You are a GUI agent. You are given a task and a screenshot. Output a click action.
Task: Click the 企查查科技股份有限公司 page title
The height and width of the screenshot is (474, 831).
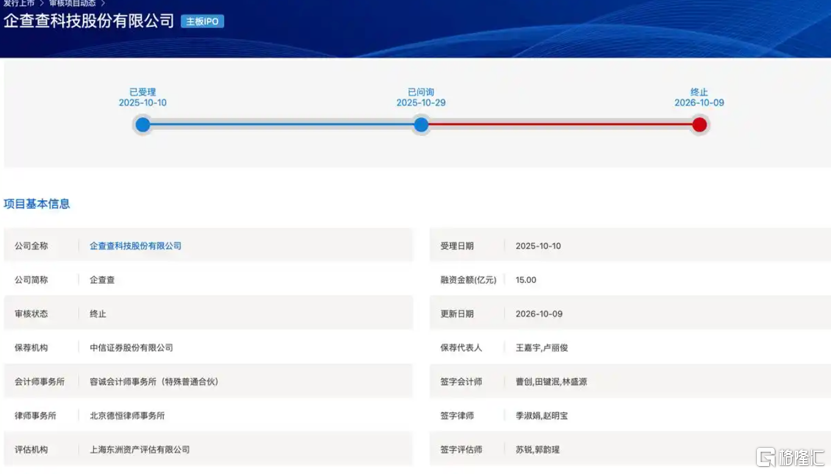click(x=89, y=21)
